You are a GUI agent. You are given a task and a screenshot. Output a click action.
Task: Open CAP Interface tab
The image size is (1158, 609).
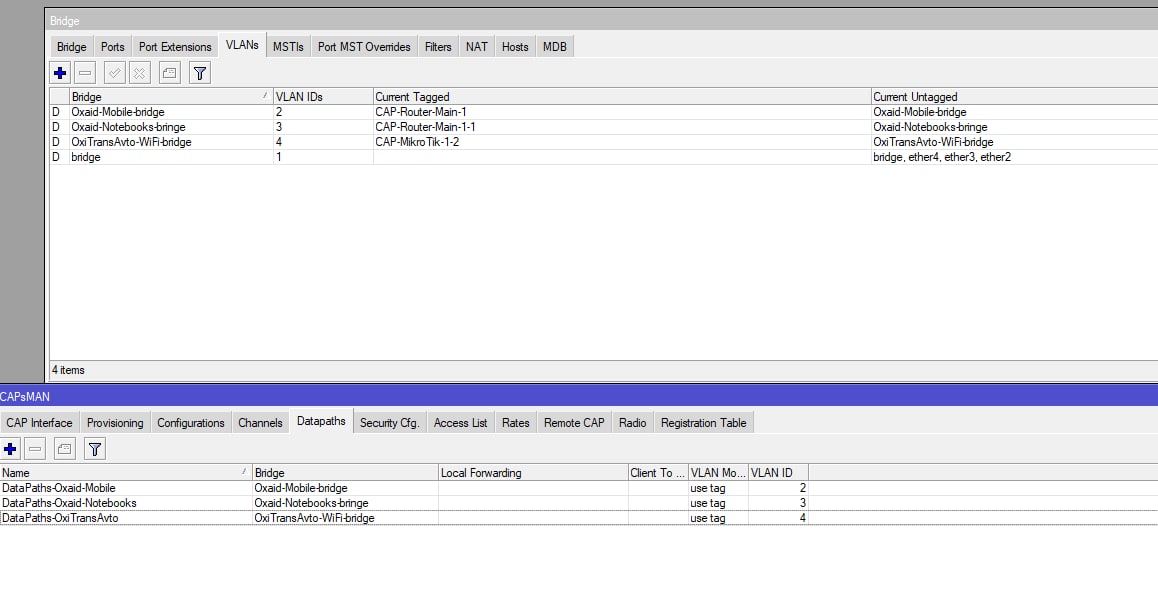click(39, 423)
